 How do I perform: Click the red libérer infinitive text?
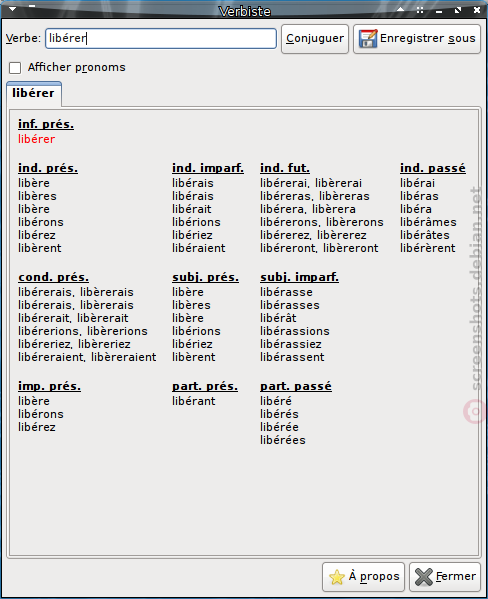tap(37, 139)
